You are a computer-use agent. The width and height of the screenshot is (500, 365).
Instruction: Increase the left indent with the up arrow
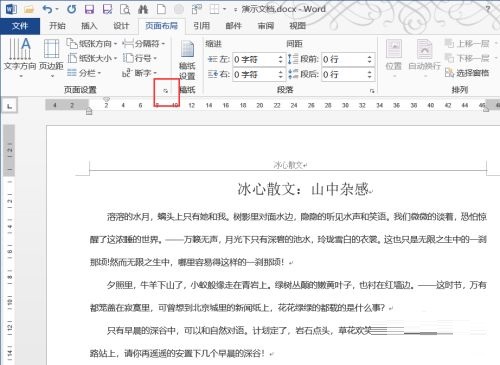coord(281,57)
